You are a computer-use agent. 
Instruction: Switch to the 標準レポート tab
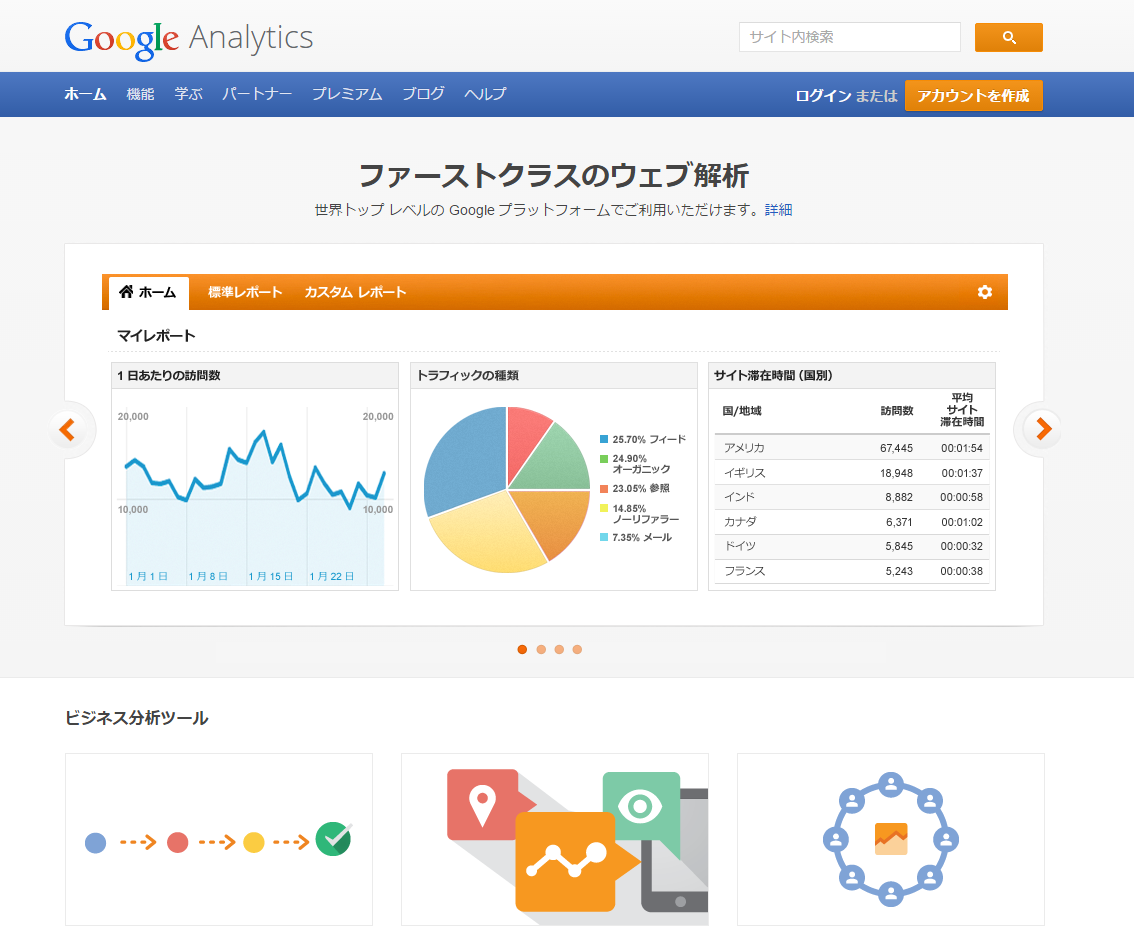click(x=245, y=292)
